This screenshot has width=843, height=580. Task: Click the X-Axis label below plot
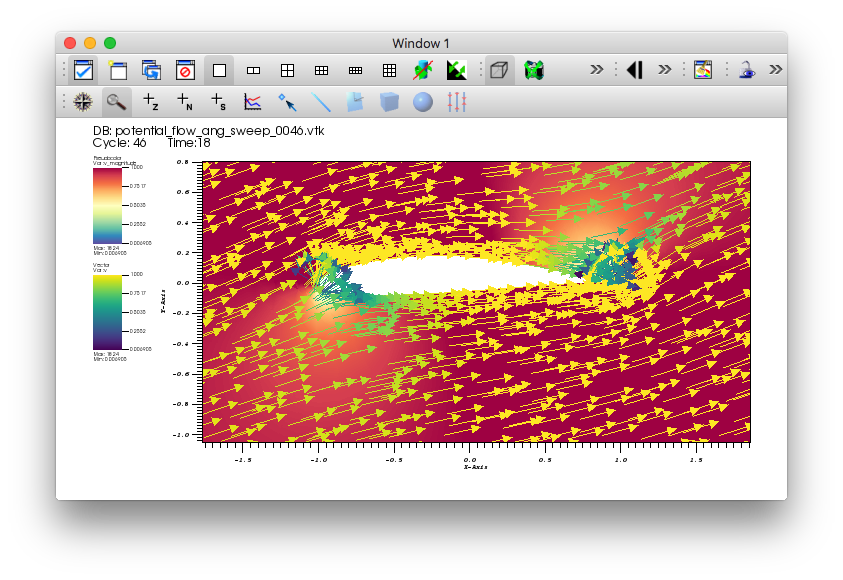pos(475,467)
